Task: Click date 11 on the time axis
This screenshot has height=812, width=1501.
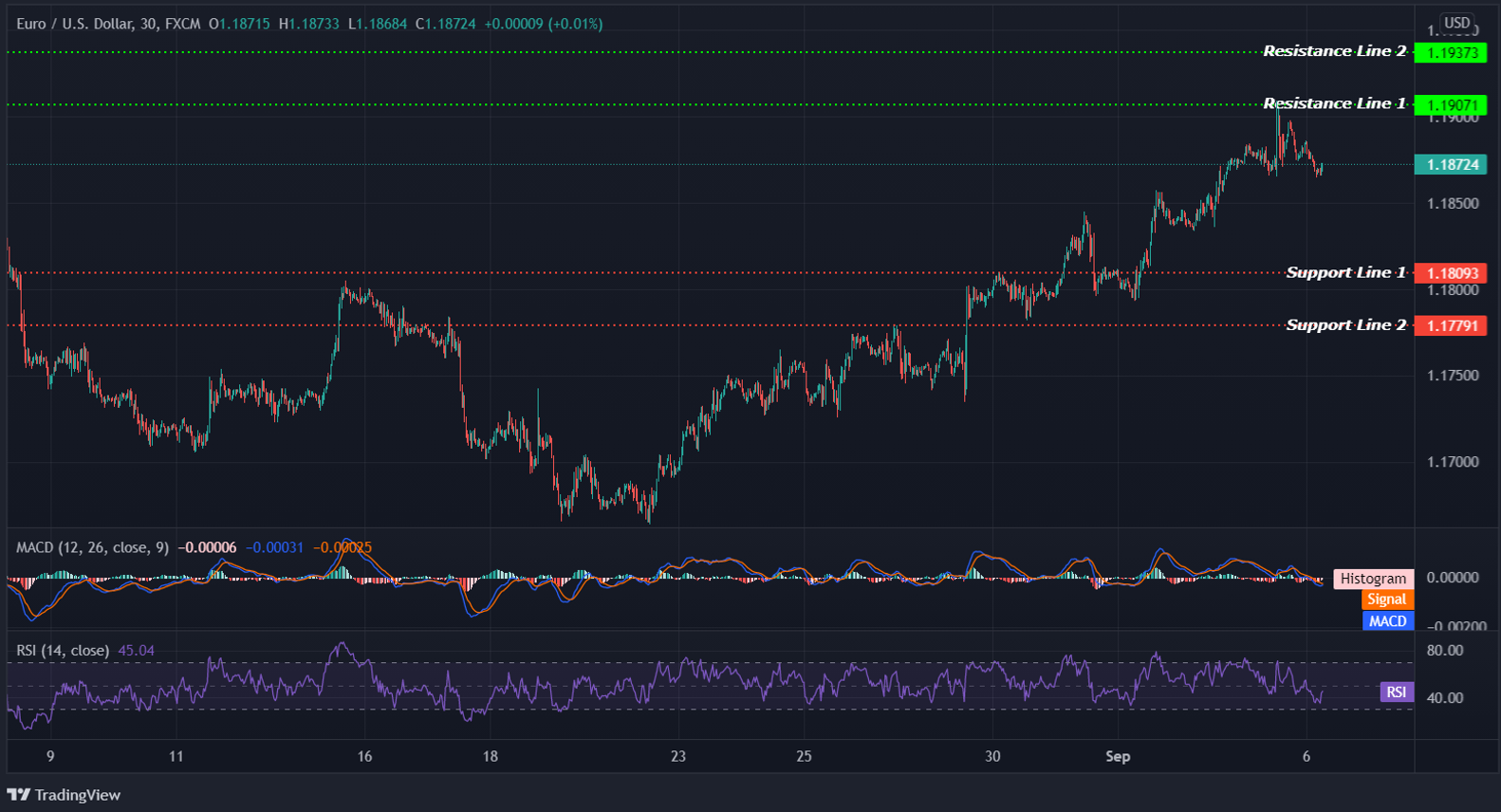Action: click(x=176, y=756)
